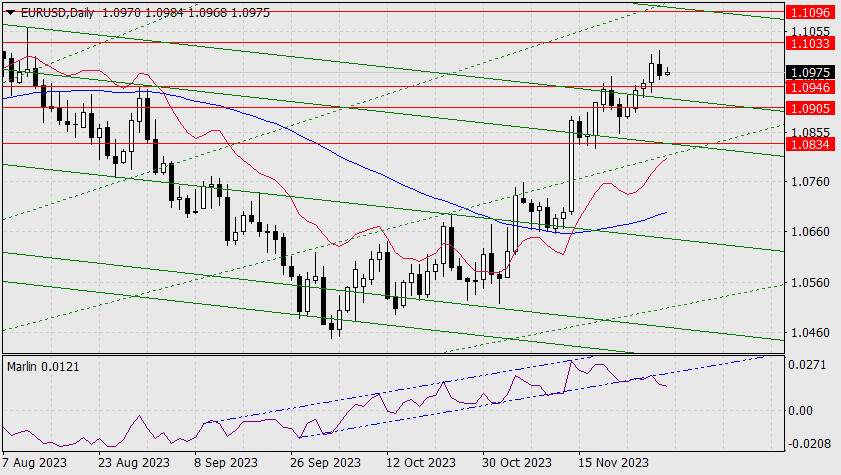The height and width of the screenshot is (475, 841).
Task: Click the 12 Oct 2023 date label
Action: pyautogui.click(x=421, y=463)
